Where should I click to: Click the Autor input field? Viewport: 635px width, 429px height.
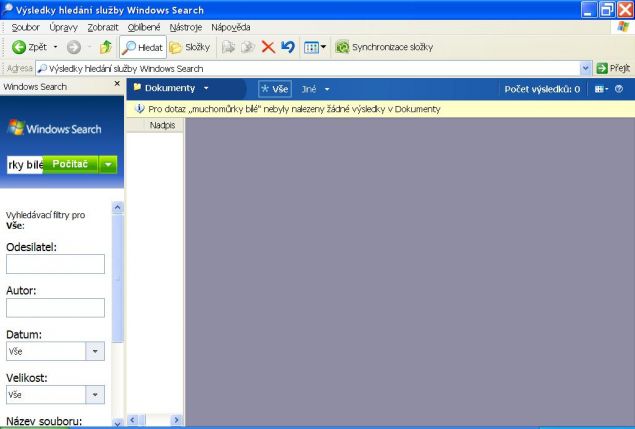(55, 307)
